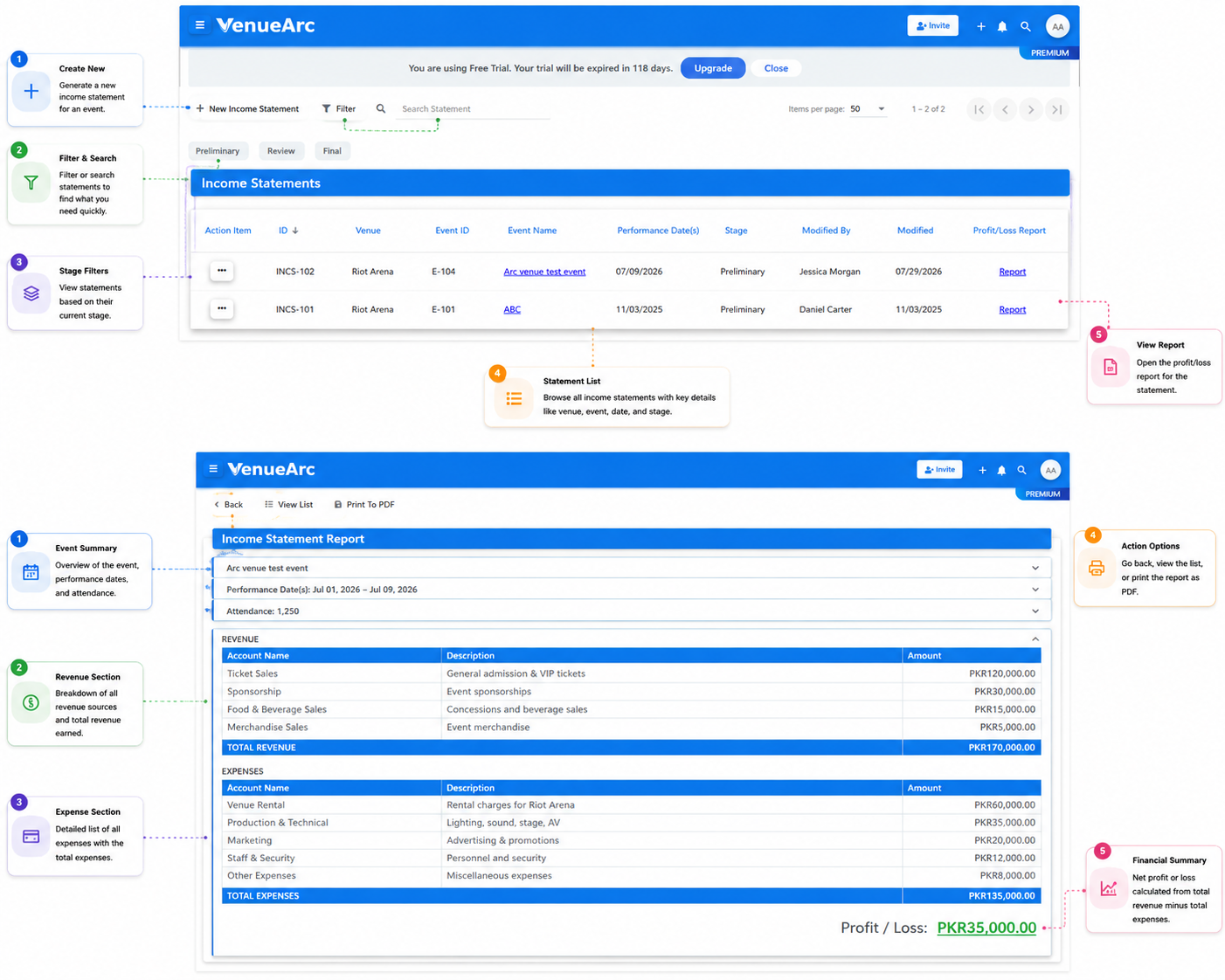This screenshot has height=980, width=1225.
Task: Click Modified By column header
Action: click(x=826, y=231)
